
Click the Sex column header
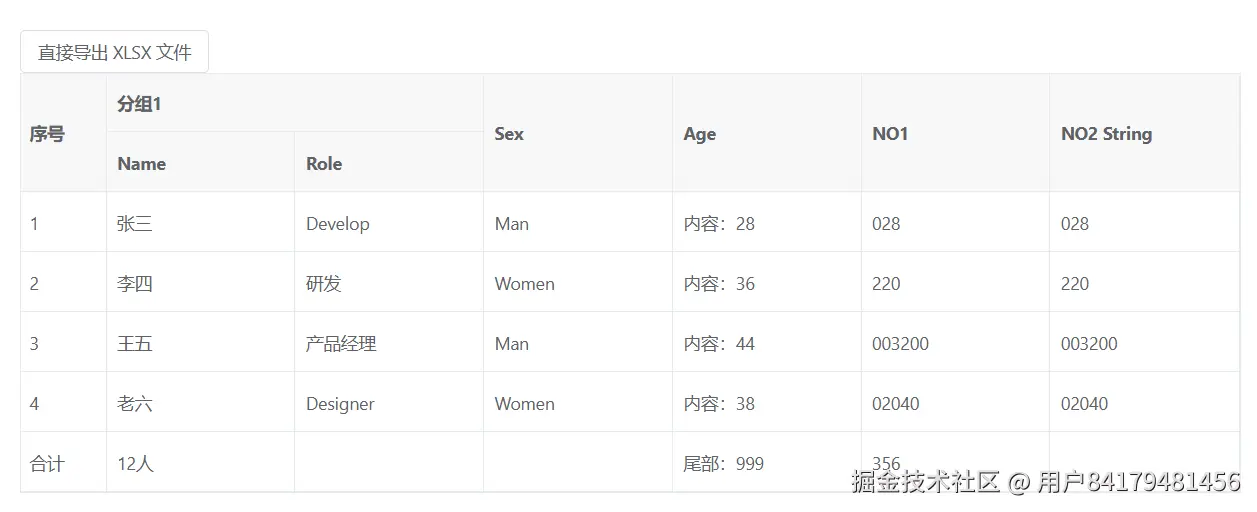509,134
